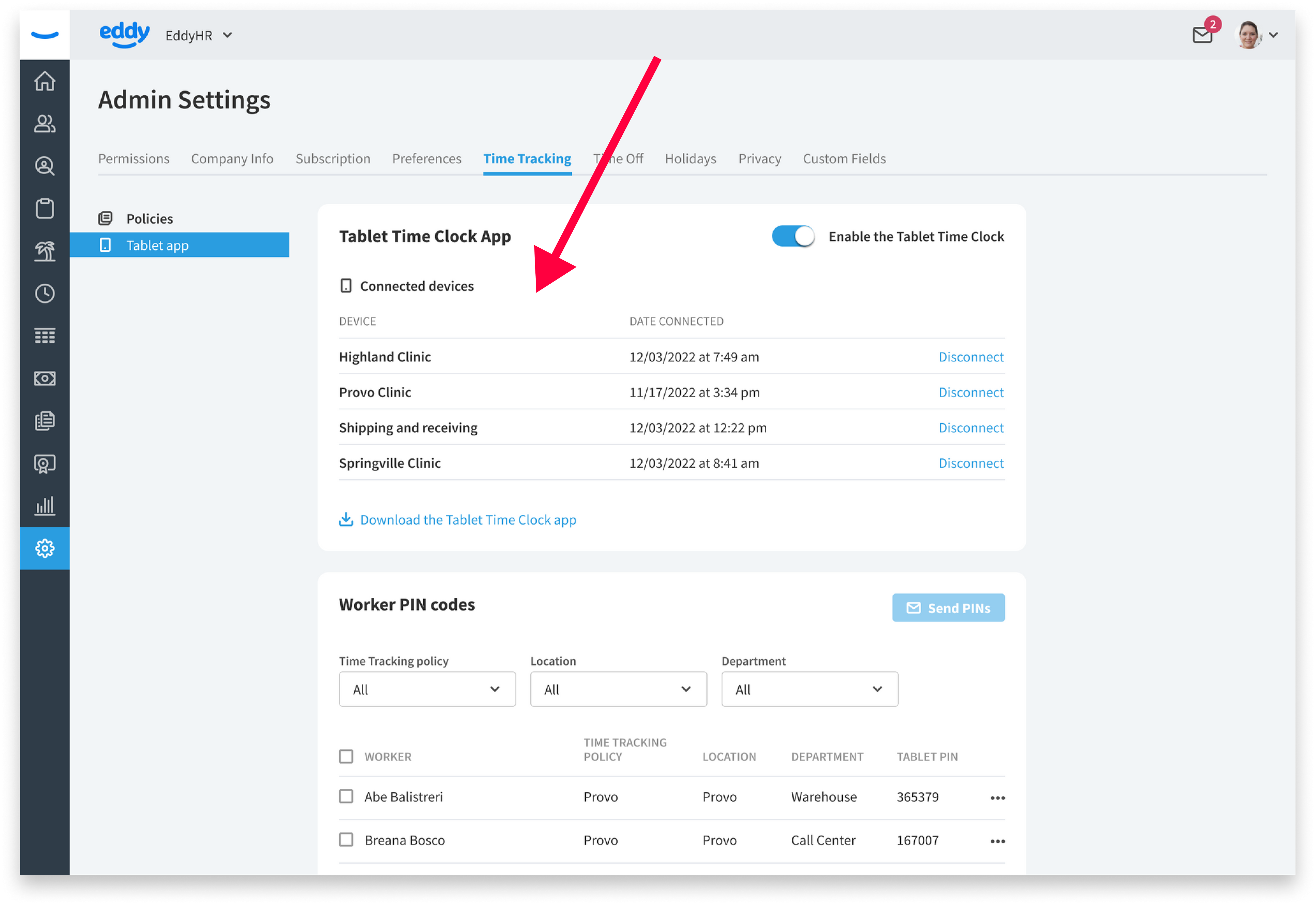
Task: Open the clock time tracking sidebar icon
Action: (x=45, y=294)
